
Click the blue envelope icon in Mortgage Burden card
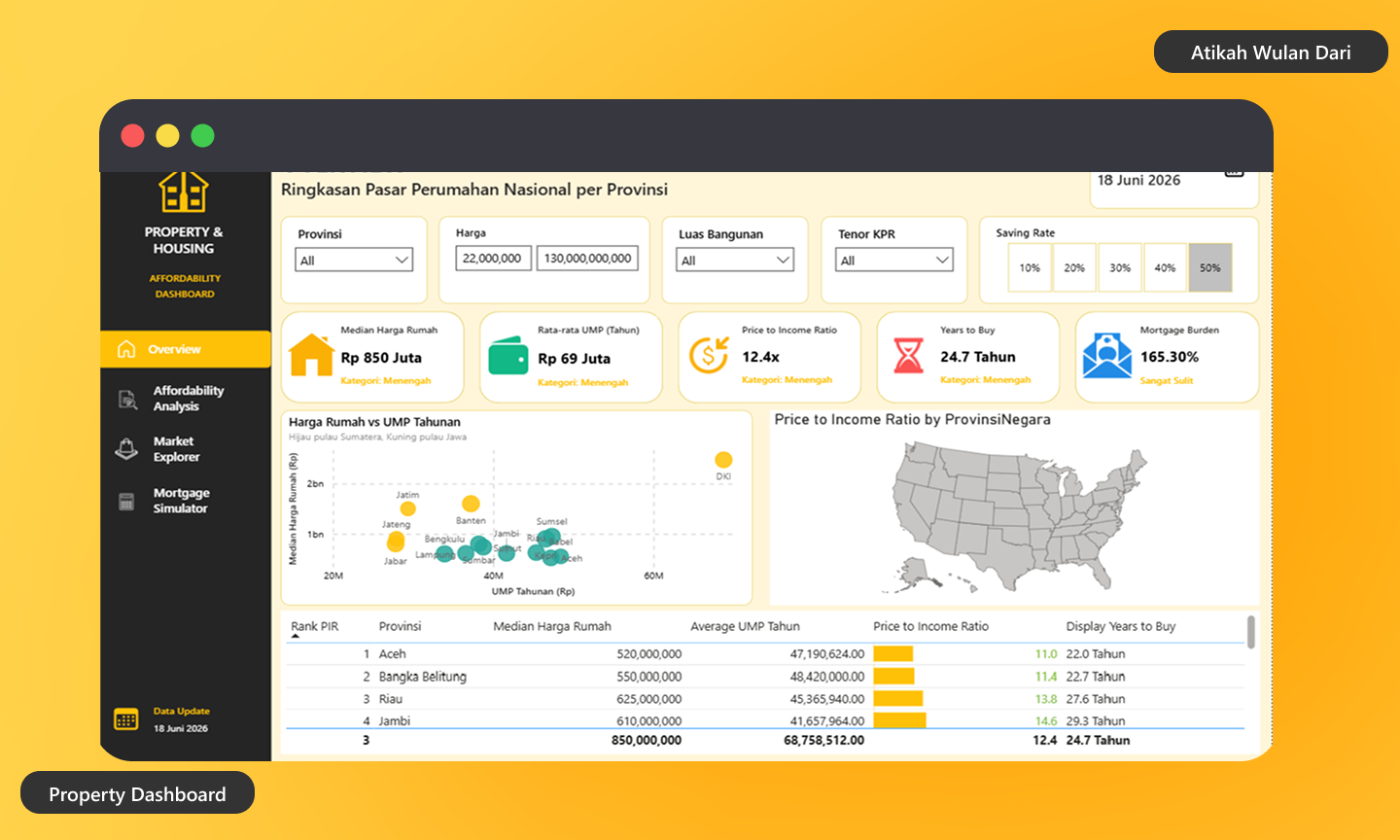(1106, 356)
